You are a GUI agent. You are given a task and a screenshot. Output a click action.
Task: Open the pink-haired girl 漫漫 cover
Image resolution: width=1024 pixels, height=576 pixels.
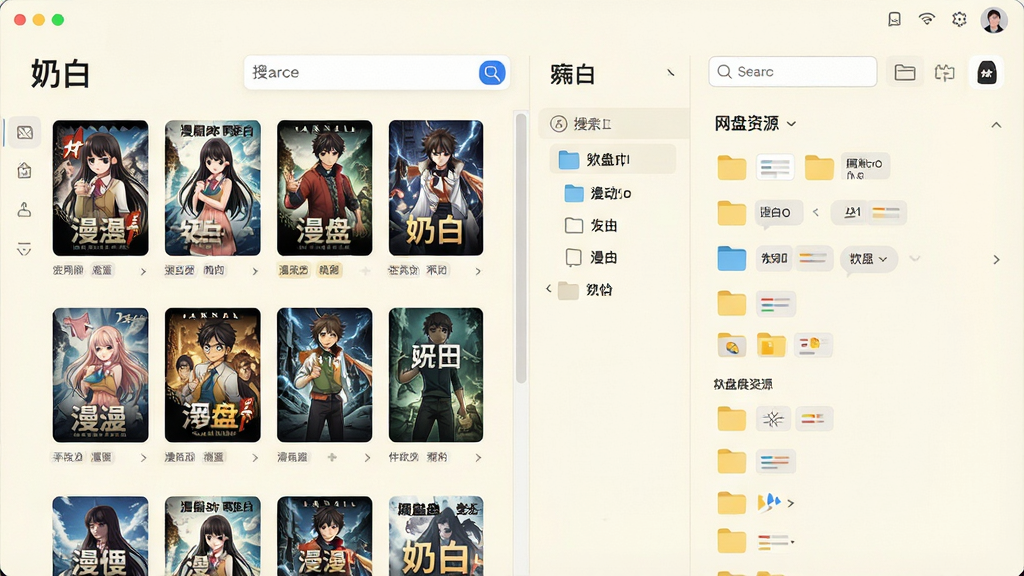(x=101, y=375)
